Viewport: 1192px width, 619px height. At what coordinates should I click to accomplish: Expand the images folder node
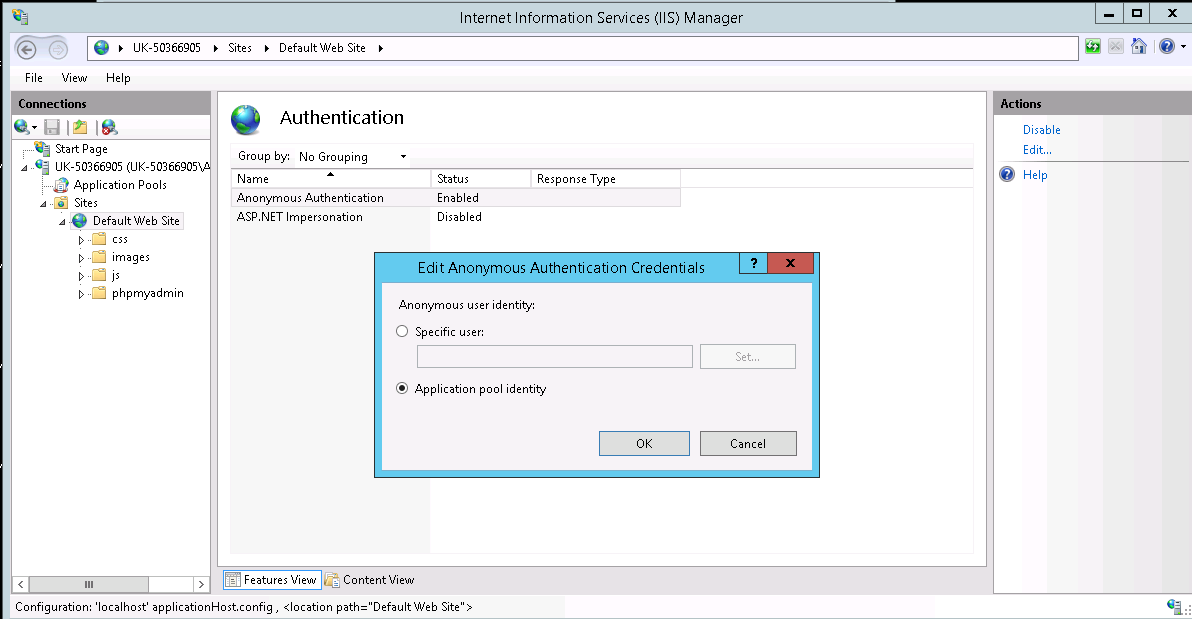[81, 258]
